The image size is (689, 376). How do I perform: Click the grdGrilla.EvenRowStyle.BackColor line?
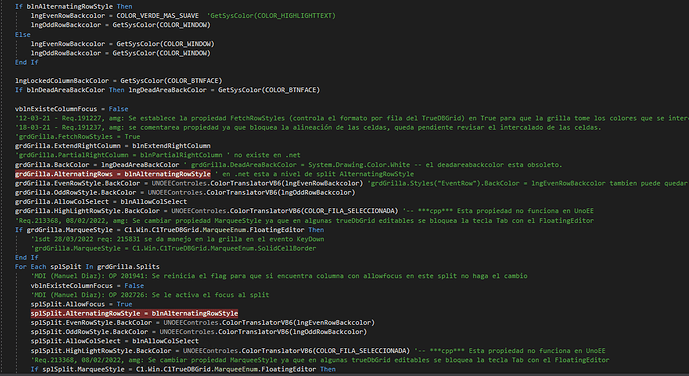tap(189, 183)
